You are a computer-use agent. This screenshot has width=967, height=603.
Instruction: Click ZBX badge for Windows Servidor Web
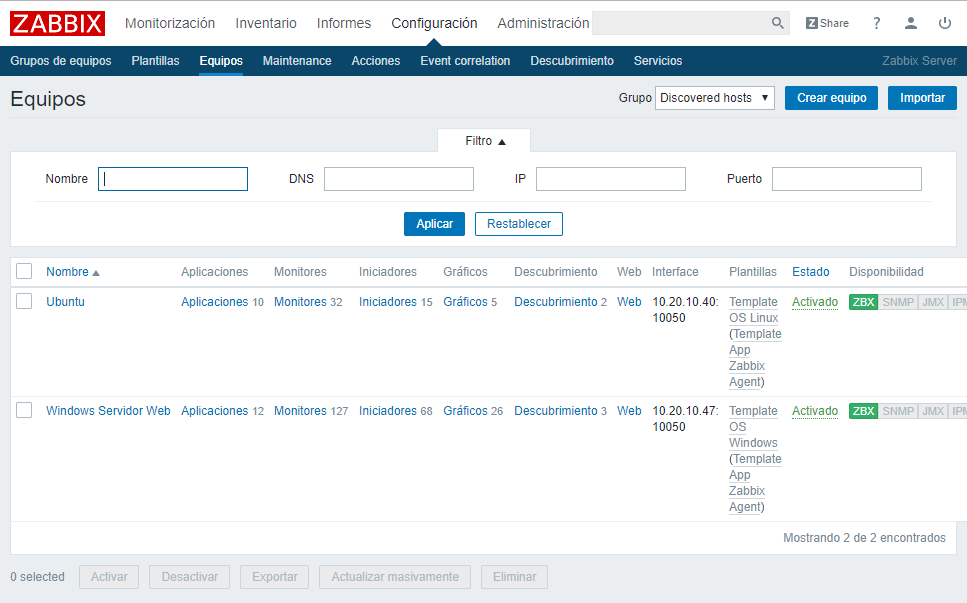tap(863, 411)
